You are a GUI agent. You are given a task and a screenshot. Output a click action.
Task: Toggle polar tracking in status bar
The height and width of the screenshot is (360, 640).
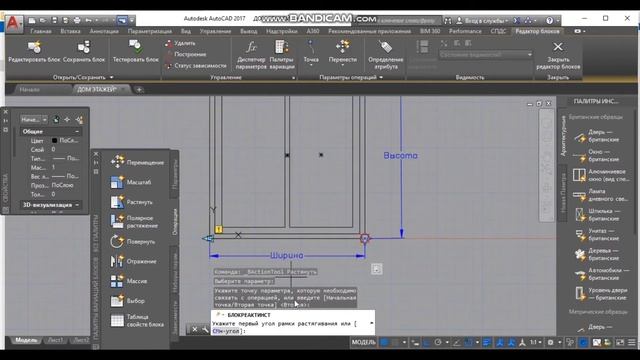point(438,342)
